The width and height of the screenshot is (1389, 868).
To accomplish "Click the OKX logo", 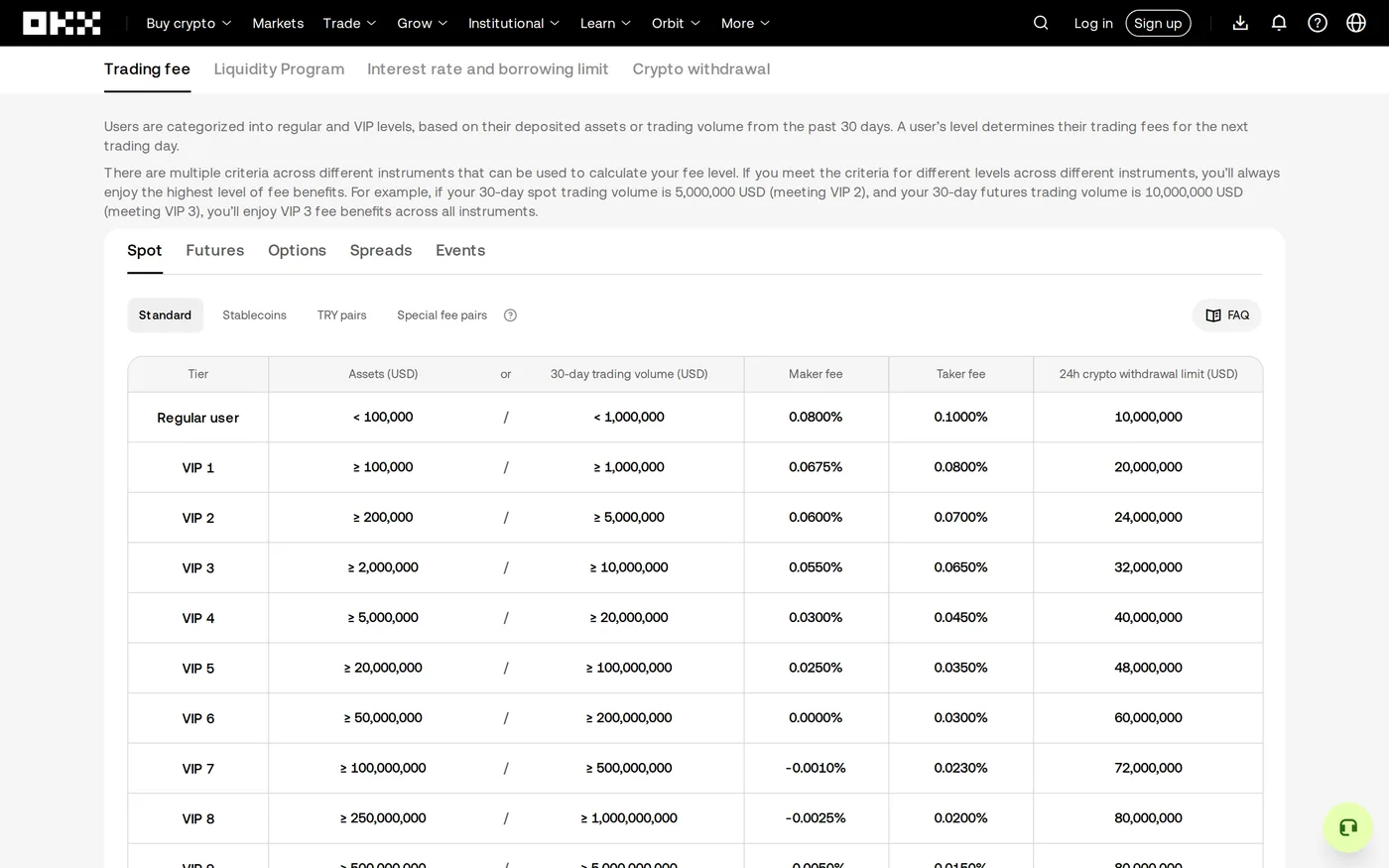I will point(62,23).
